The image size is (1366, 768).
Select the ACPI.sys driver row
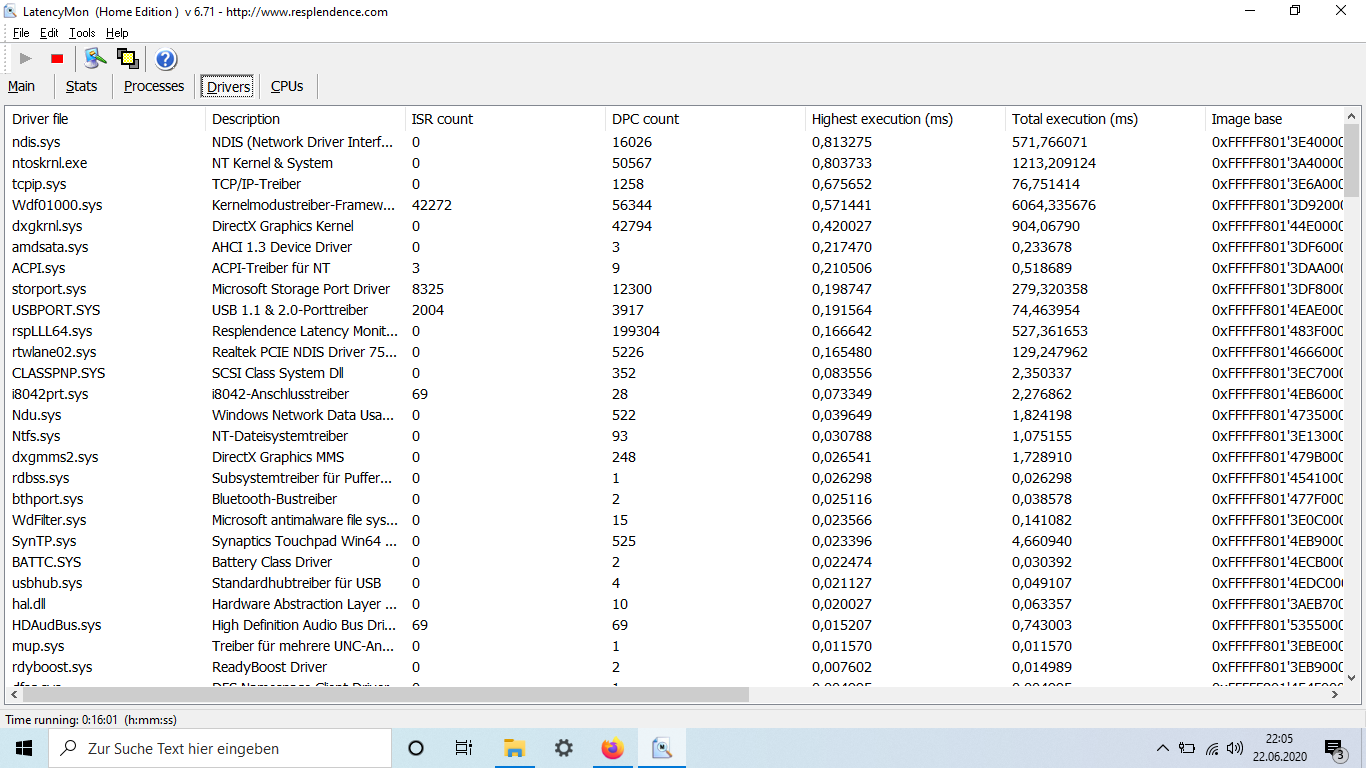click(675, 268)
